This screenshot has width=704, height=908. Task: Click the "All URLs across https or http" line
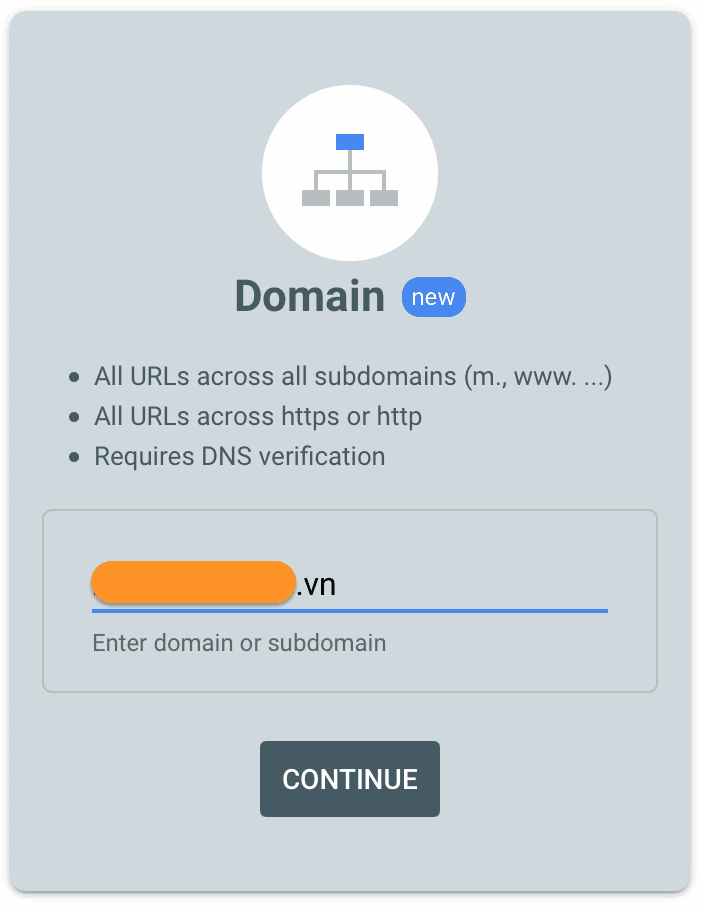pos(258,416)
